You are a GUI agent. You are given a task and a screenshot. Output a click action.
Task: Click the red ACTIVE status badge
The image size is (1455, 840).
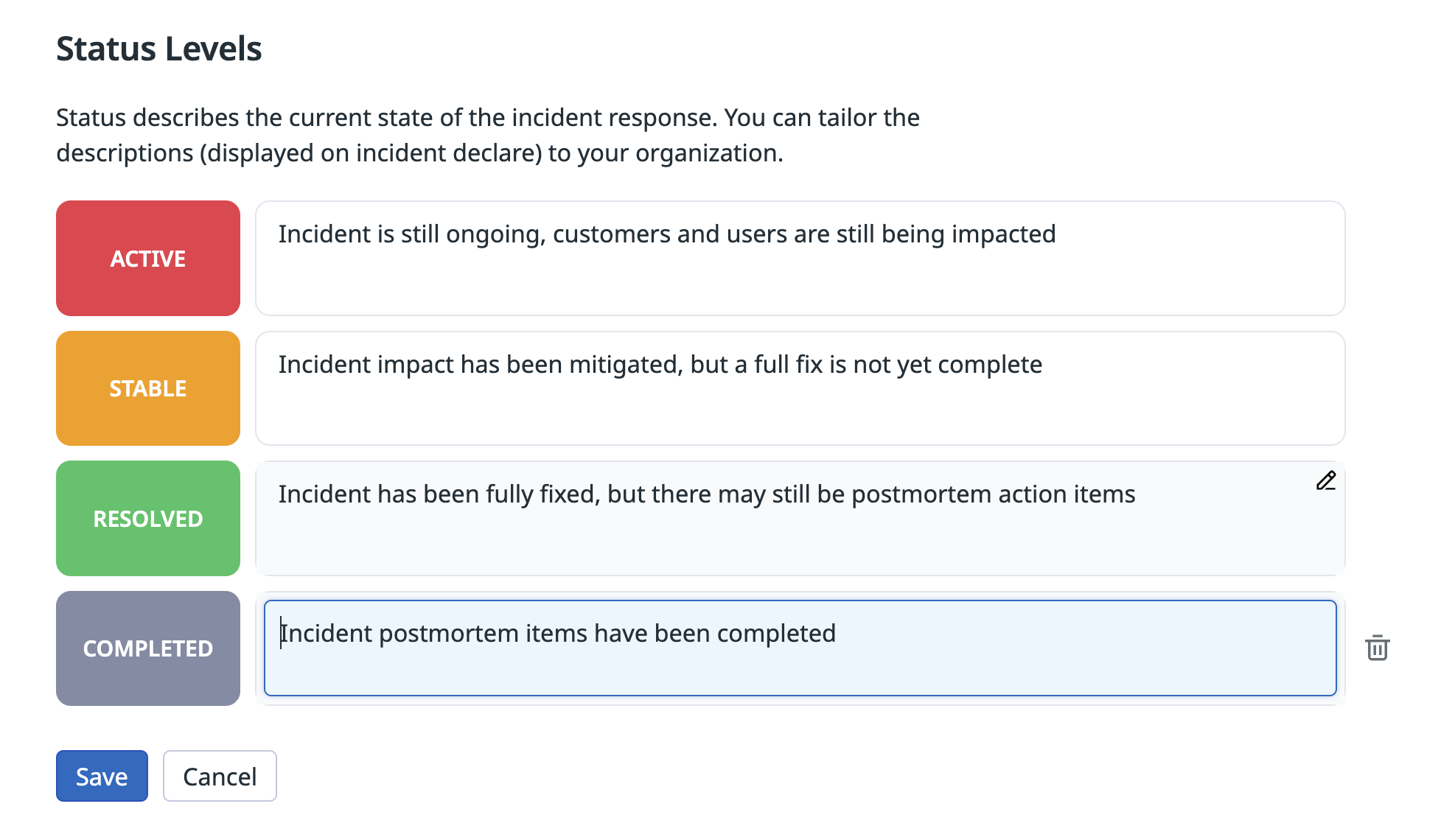coord(148,259)
